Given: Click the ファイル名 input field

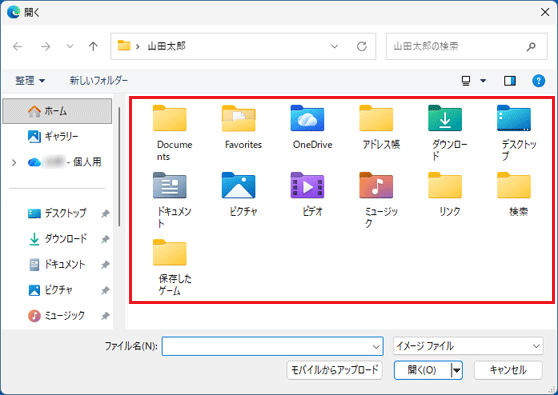Looking at the screenshot, I should pyautogui.click(x=267, y=346).
